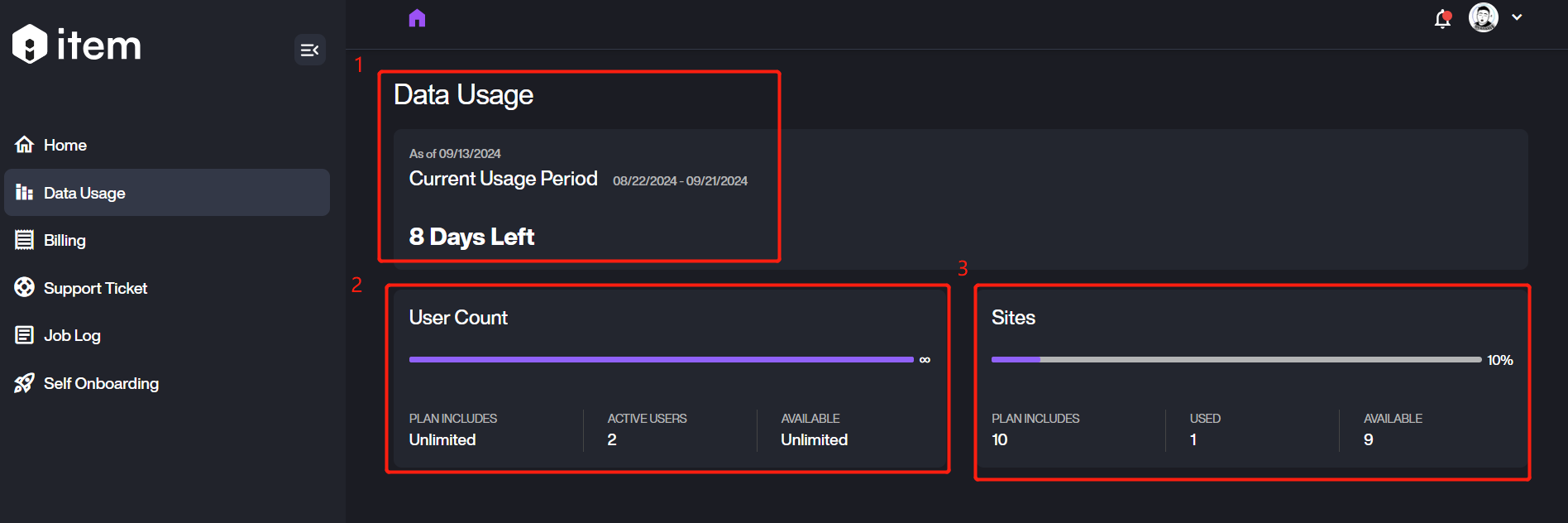Screen dimensions: 1568x523
Task: Click the Sites 10% percentage label
Action: pos(1499,360)
